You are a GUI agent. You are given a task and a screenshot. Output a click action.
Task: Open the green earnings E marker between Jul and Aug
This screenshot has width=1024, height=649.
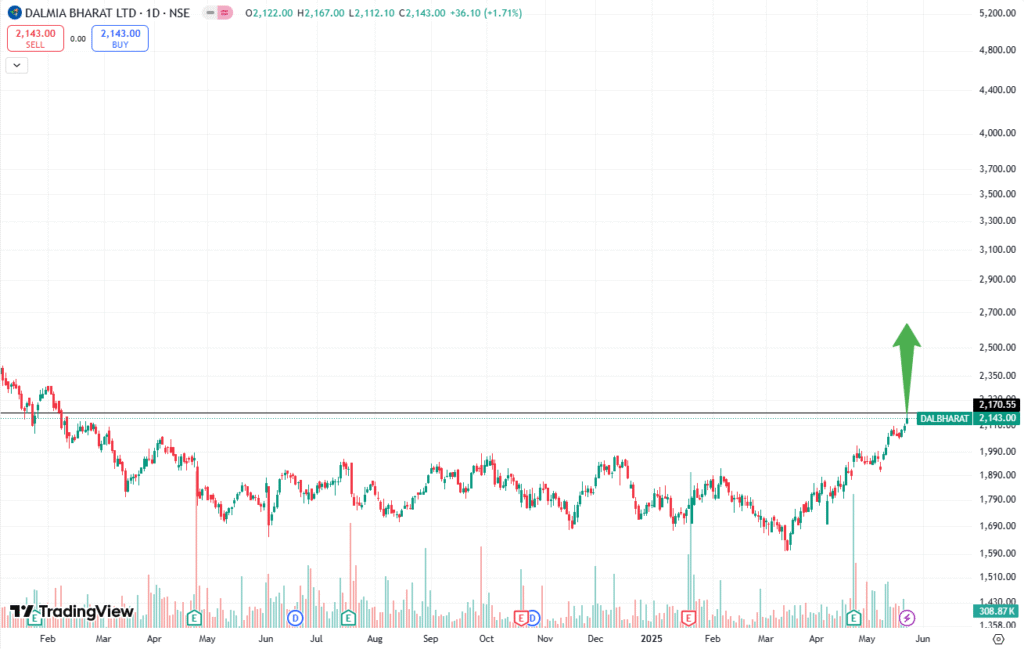tap(348, 617)
